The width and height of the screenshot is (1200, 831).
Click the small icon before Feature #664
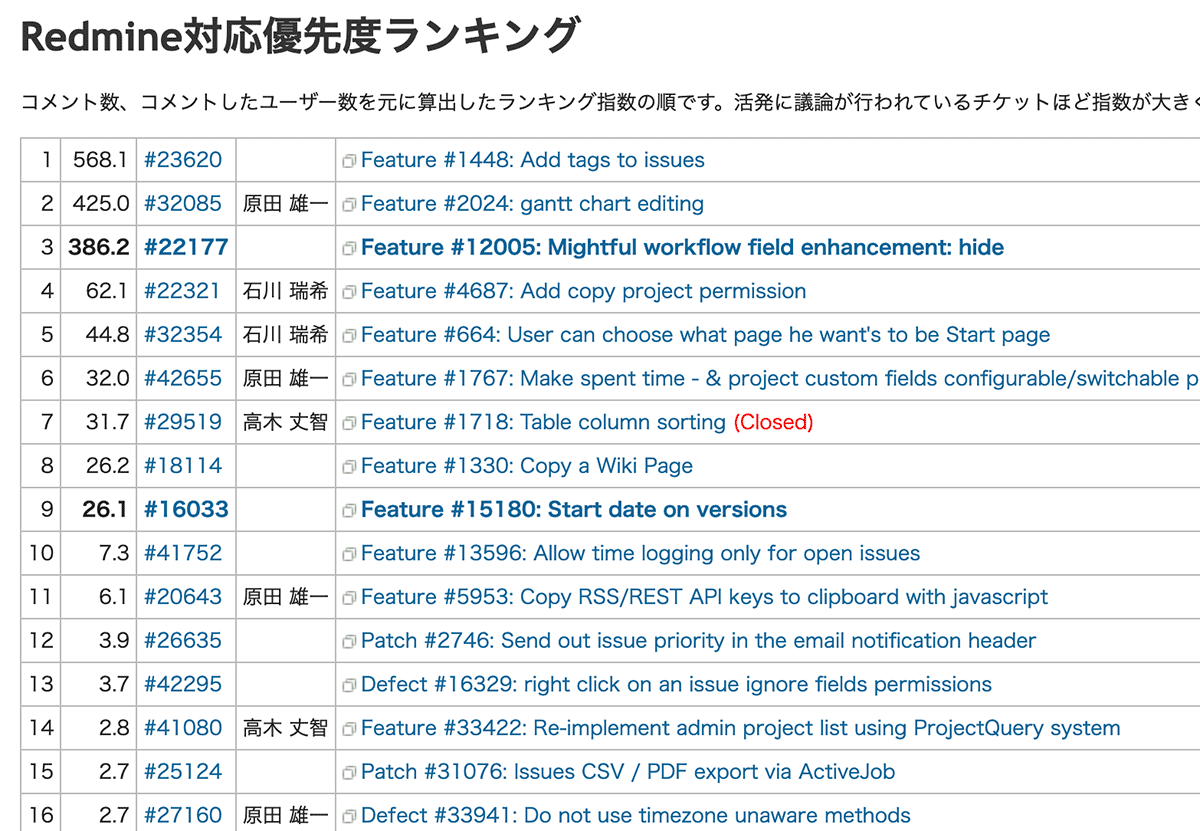tap(349, 336)
